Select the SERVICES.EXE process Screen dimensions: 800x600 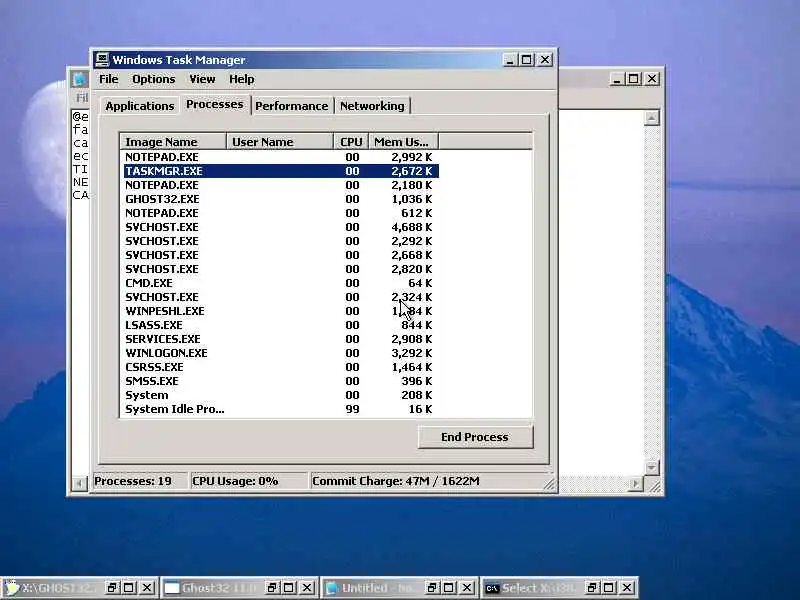click(x=280, y=339)
